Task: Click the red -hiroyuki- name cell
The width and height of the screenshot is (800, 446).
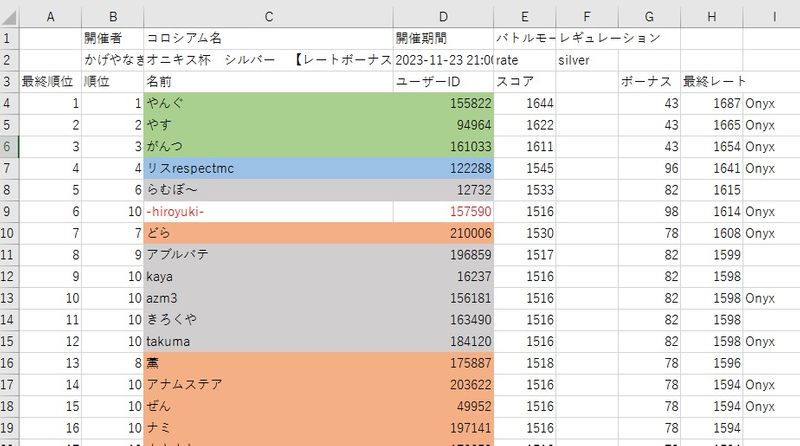Action: (269, 211)
